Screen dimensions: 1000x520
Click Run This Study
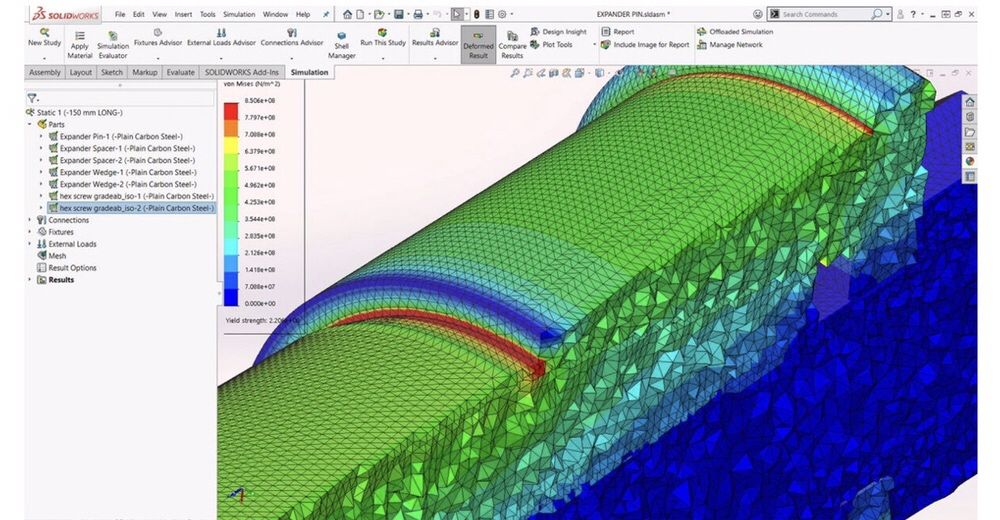pos(383,38)
